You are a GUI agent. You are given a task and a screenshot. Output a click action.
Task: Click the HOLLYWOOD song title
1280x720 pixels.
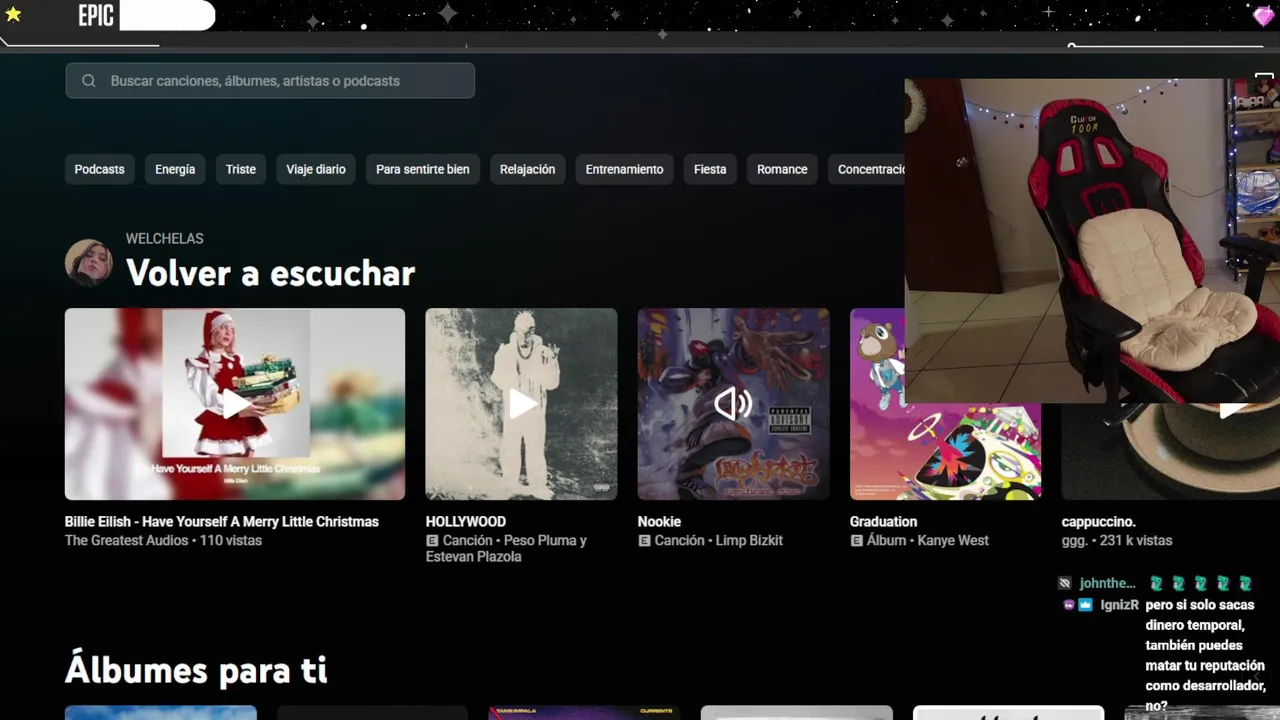point(466,522)
